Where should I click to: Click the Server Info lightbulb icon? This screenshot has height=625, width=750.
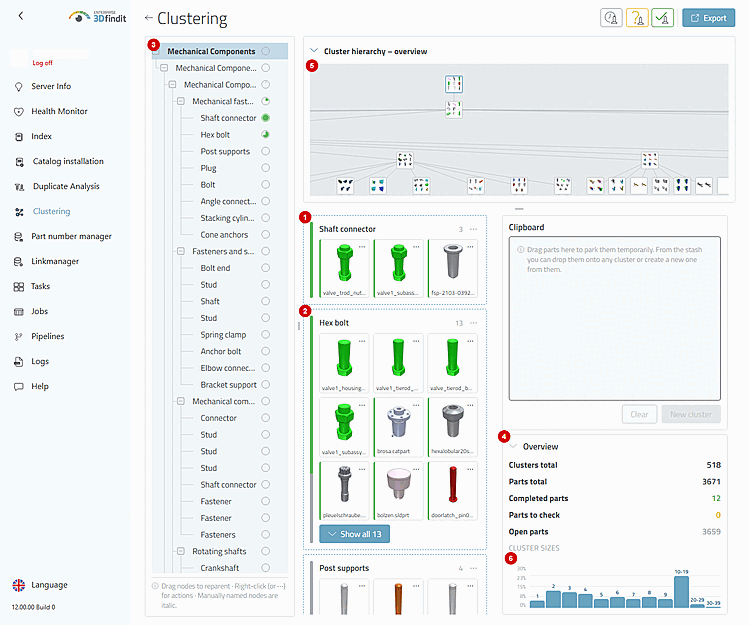coord(19,87)
